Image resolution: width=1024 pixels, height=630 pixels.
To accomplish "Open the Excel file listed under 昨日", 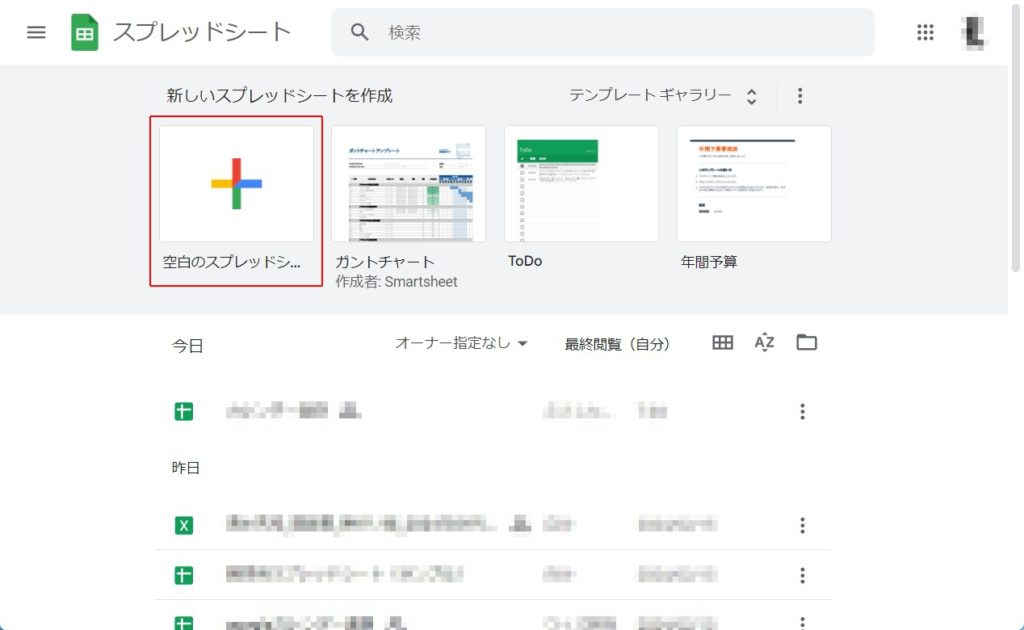I will coord(360,524).
